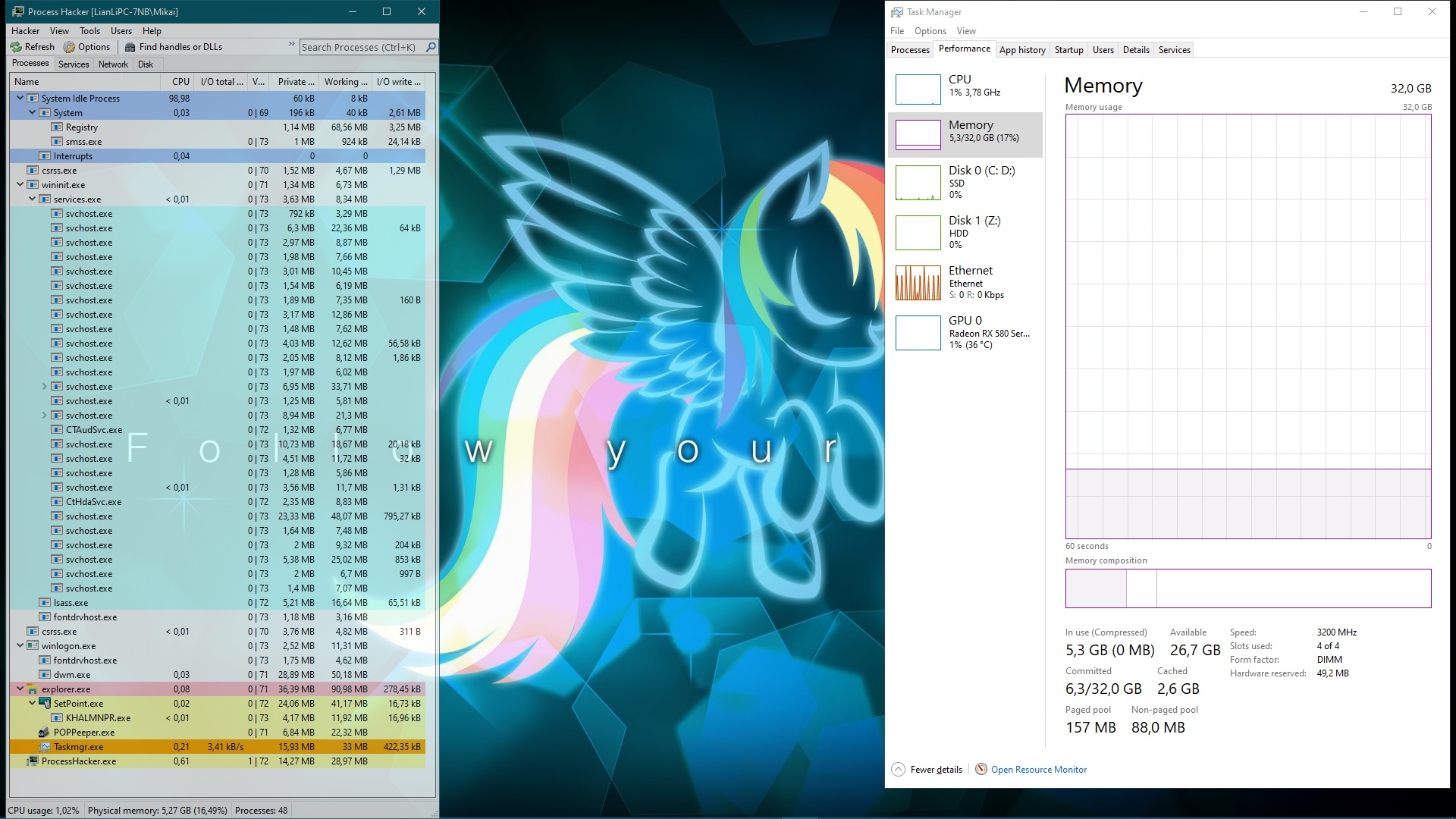Collapse the winlogon.exe tree node

click(x=20, y=646)
